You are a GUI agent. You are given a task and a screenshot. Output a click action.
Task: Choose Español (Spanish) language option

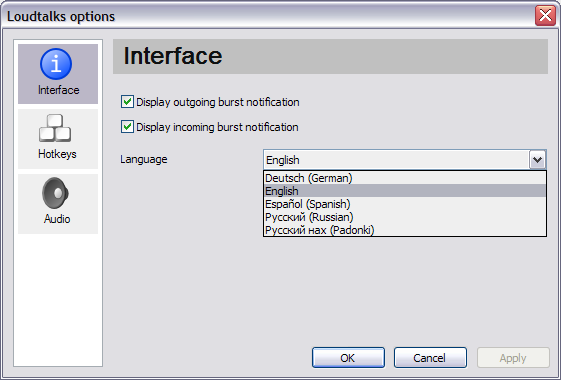pos(405,204)
